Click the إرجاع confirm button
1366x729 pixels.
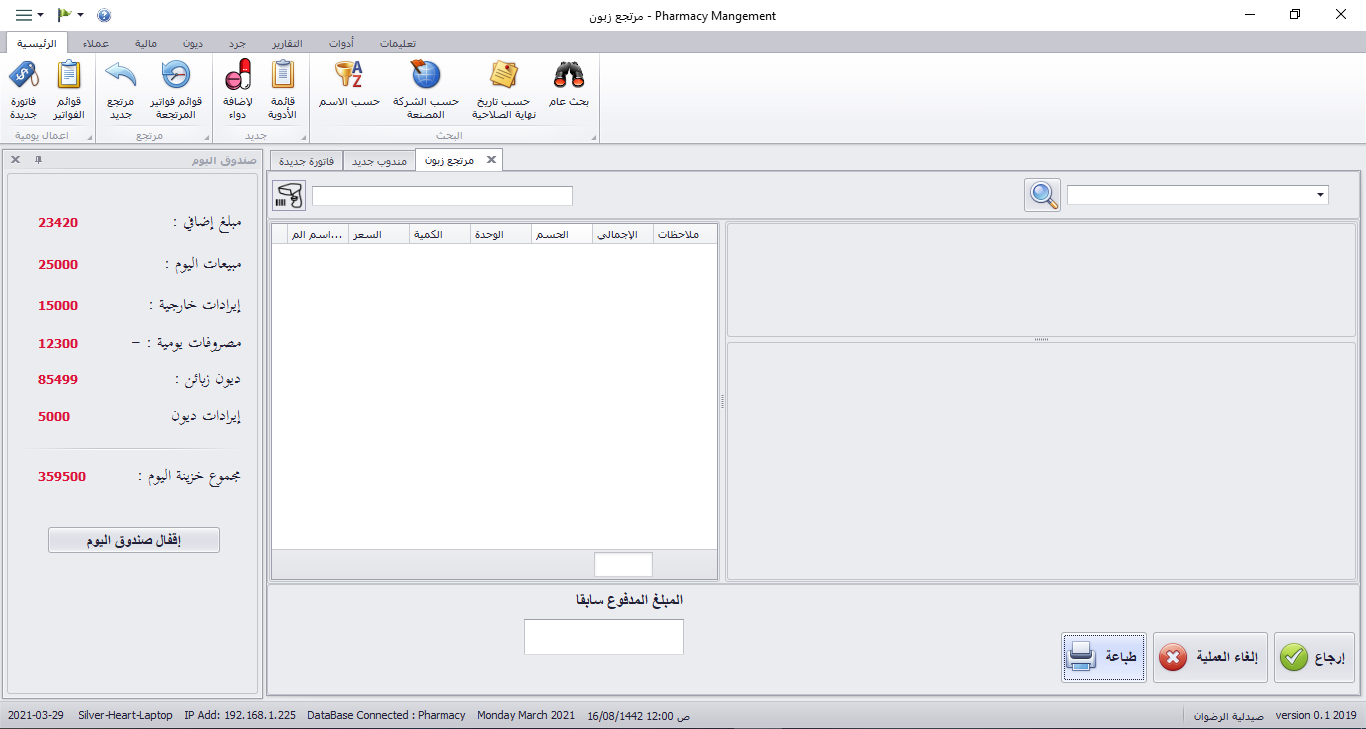click(1314, 658)
